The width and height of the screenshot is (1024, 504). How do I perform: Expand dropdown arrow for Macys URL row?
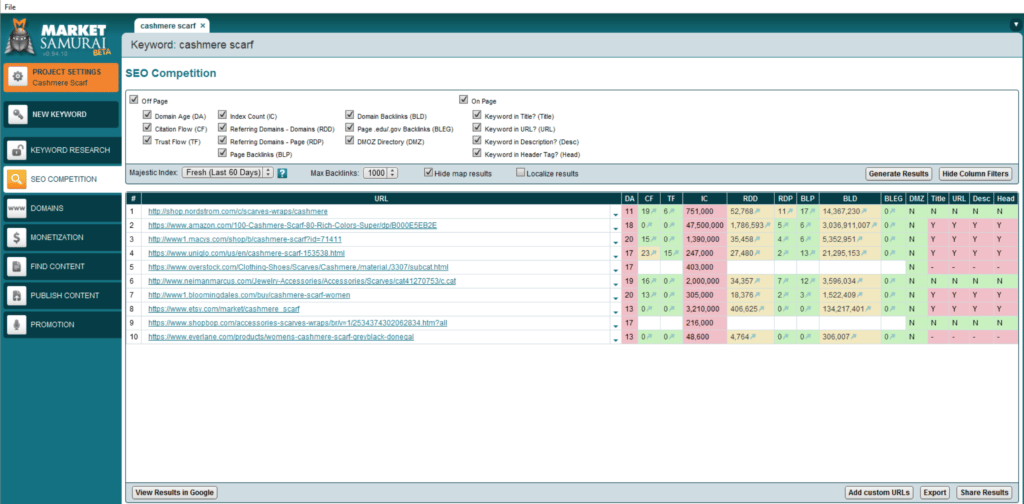coord(615,242)
